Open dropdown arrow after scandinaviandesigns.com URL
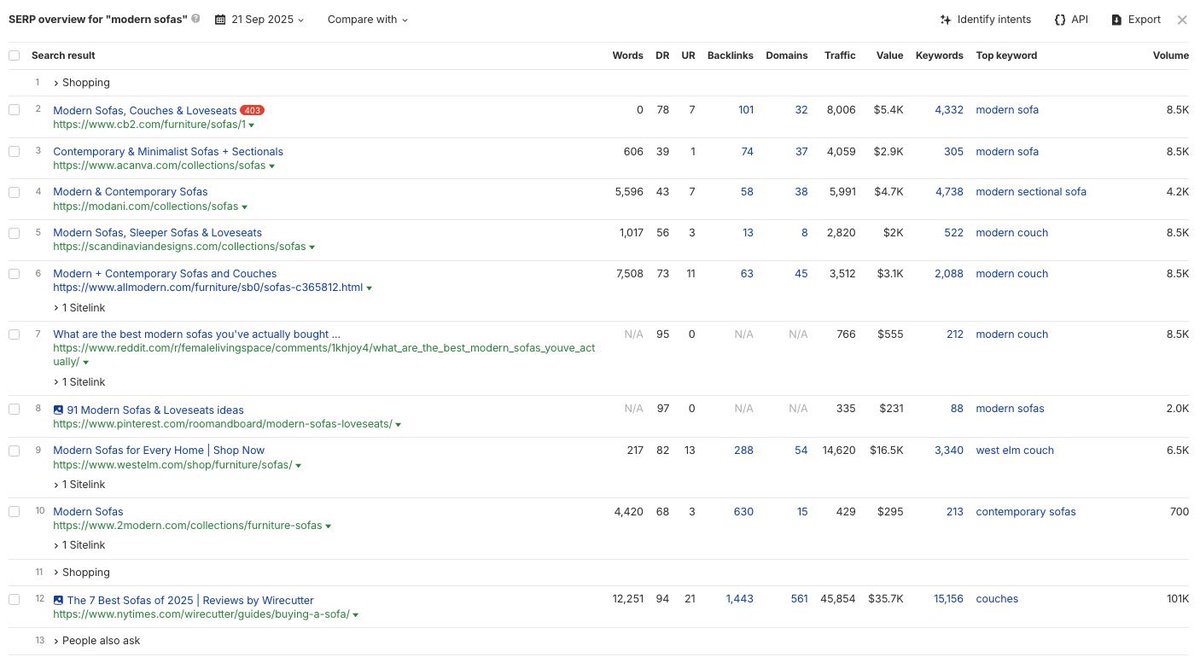The height and width of the screenshot is (663, 1200). pyautogui.click(x=312, y=248)
